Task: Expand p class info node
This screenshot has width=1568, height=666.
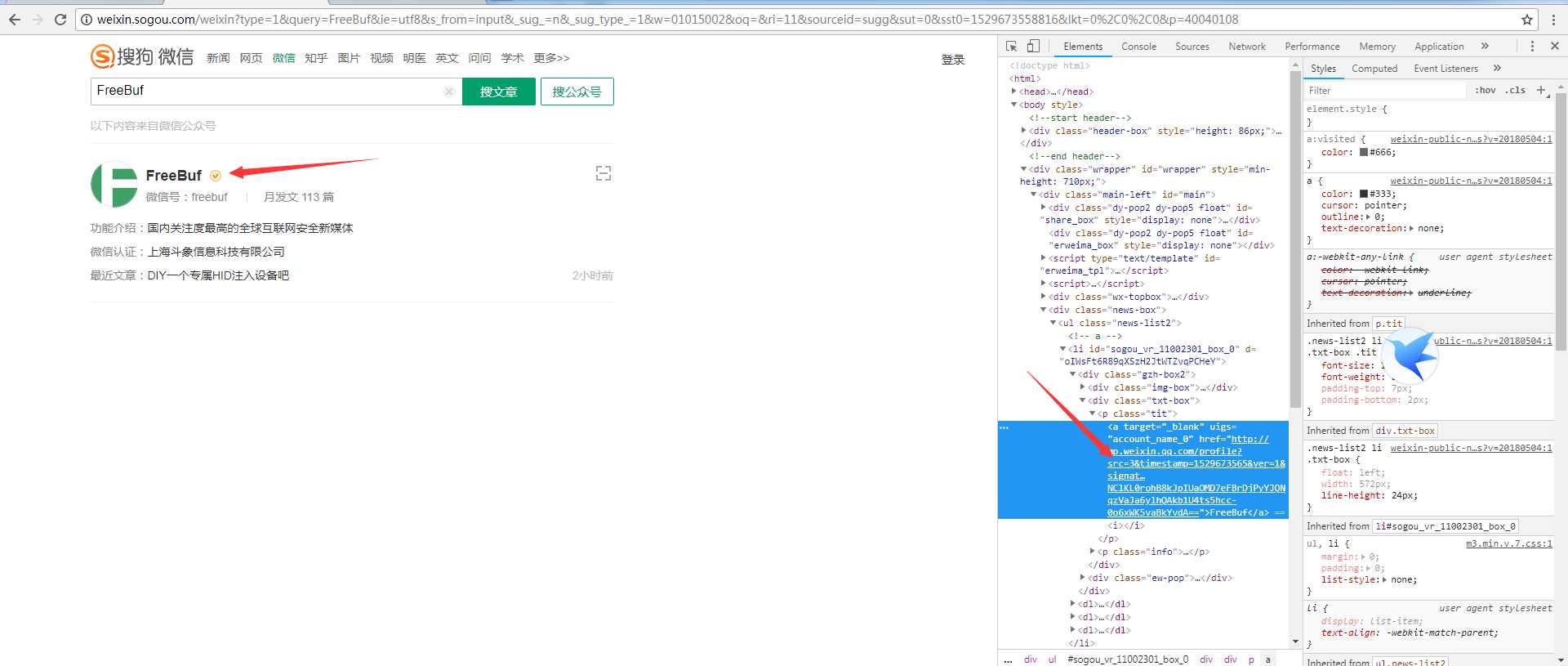Action: [1093, 552]
